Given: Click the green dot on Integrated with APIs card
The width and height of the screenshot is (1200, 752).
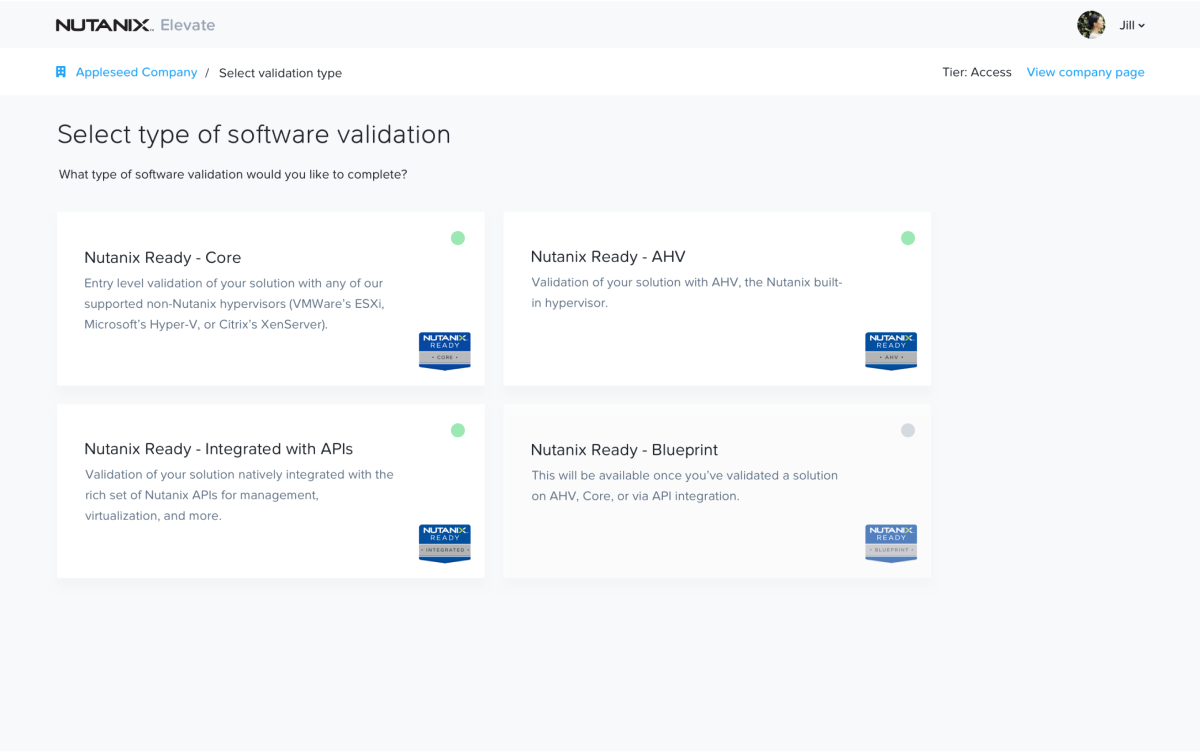Looking at the screenshot, I should click(x=458, y=430).
